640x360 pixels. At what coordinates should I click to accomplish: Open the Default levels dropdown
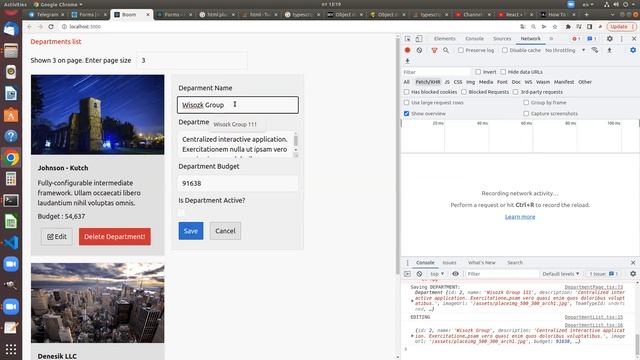[561, 274]
